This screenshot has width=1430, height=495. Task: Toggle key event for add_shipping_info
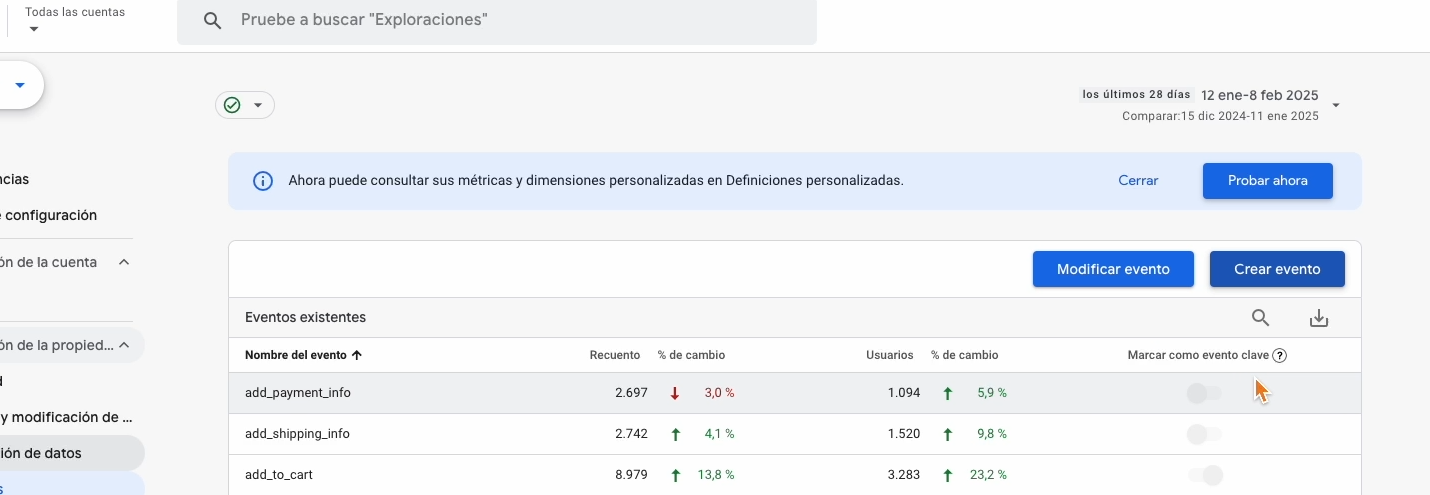click(1204, 434)
